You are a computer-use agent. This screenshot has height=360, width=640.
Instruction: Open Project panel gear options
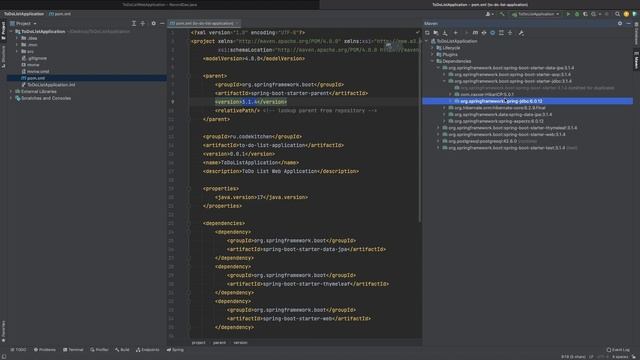153,23
